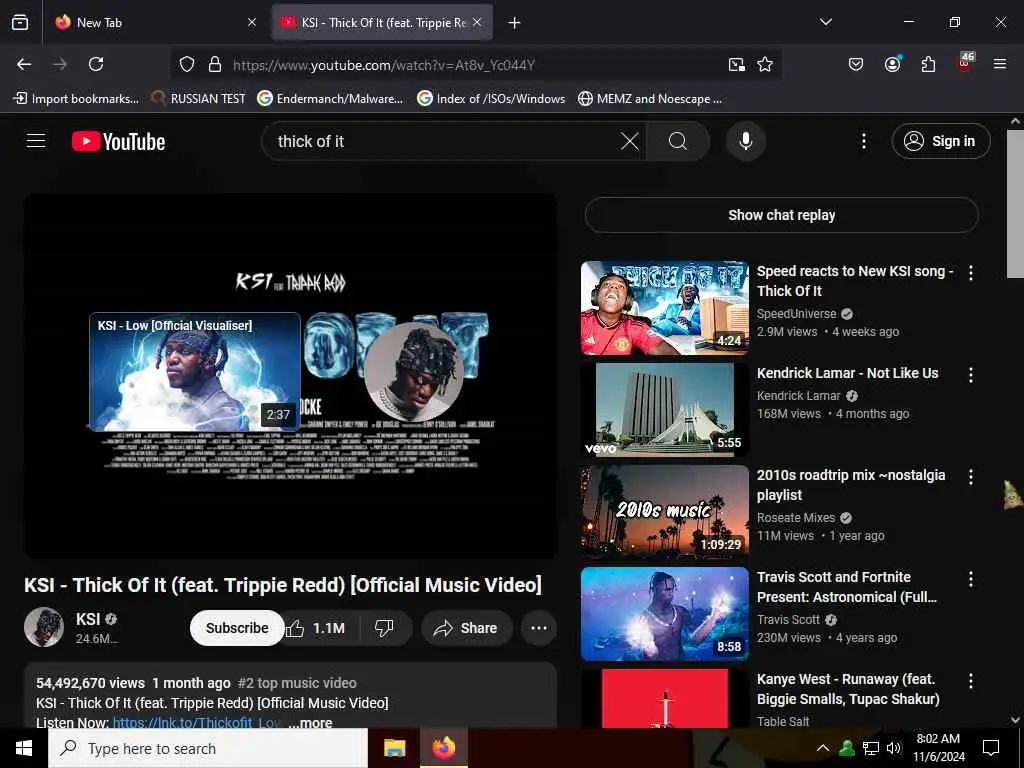This screenshot has height=768, width=1024.
Task: Click the page vertical scrollbar thumb
Action: pyautogui.click(x=1015, y=204)
